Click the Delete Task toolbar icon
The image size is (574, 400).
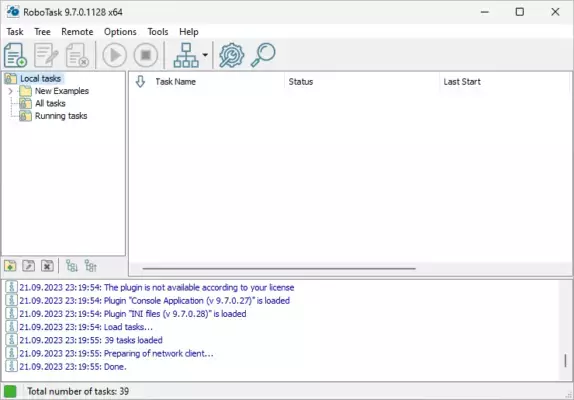77,55
